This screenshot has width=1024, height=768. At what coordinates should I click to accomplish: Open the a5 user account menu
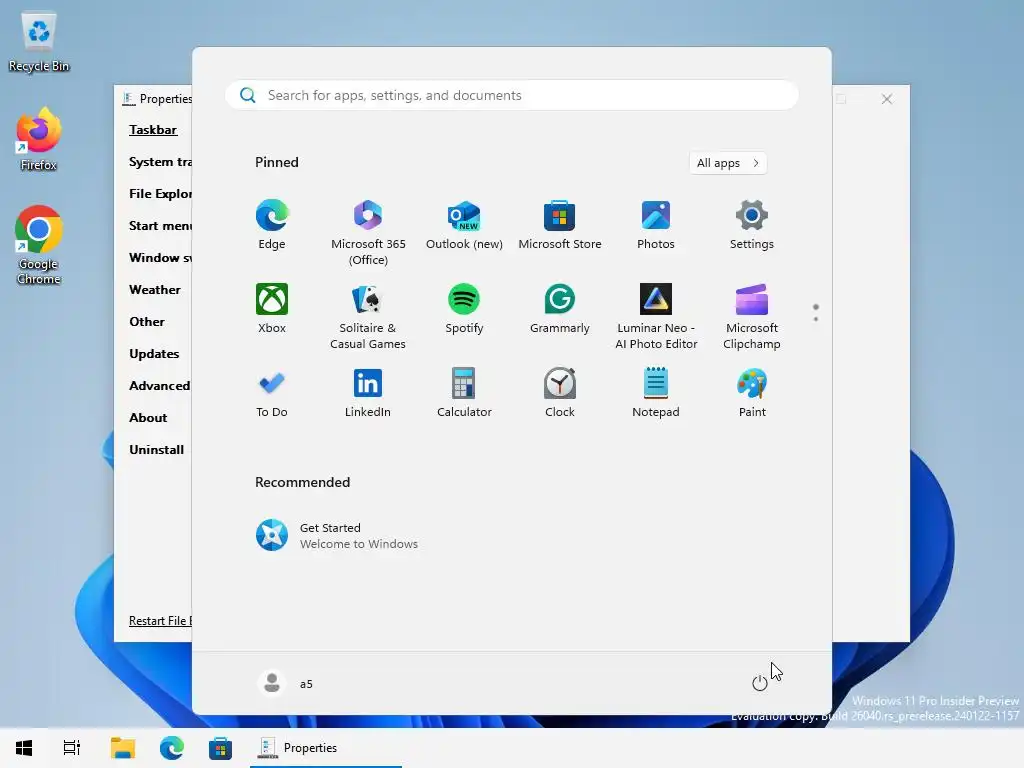click(285, 683)
